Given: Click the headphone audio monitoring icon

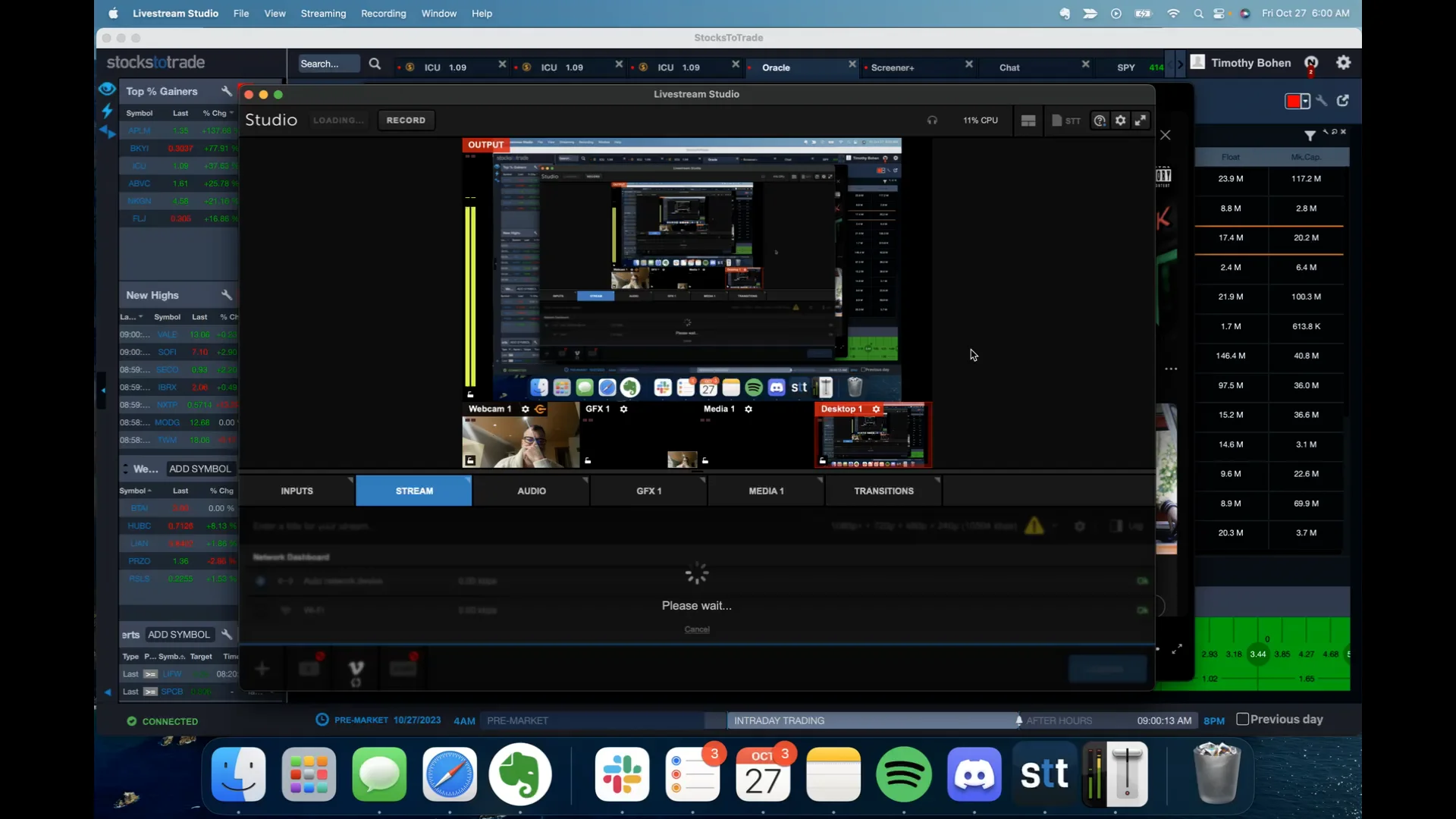Looking at the screenshot, I should [x=933, y=120].
